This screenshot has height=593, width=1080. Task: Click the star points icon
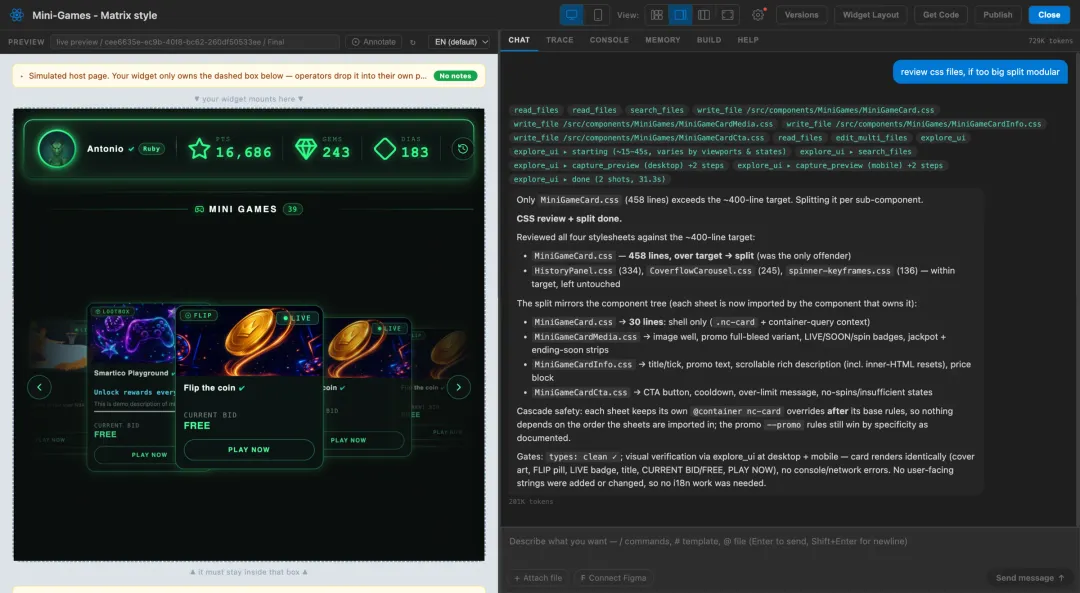click(x=199, y=149)
